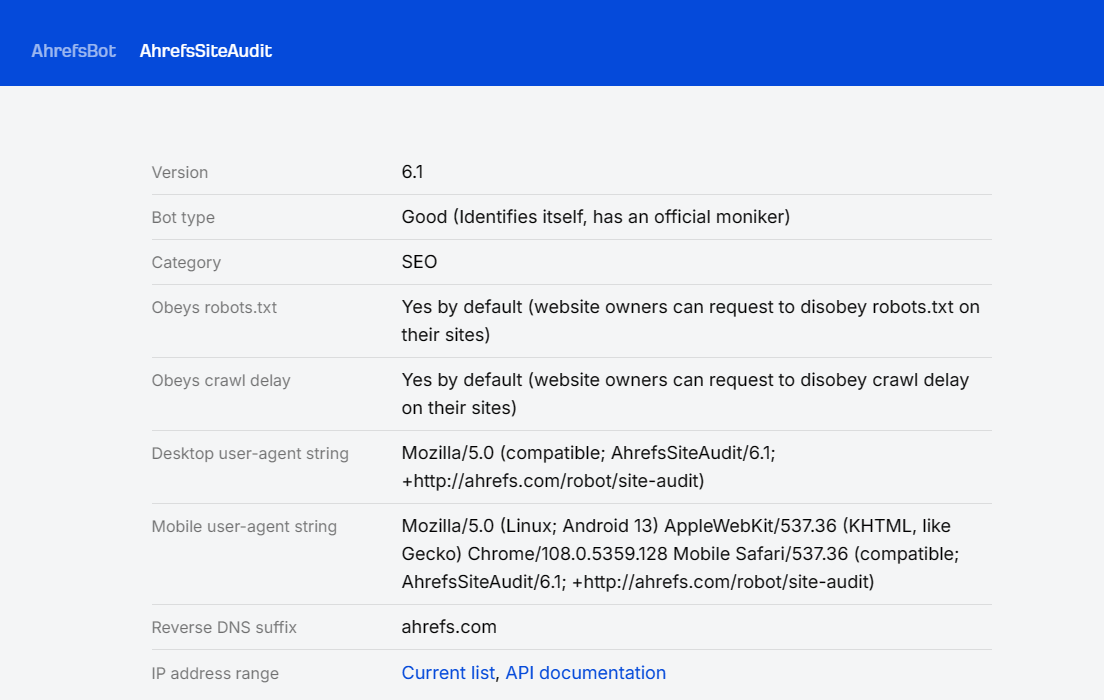Screen dimensions: 1104x700
Task: Click the mobile user-agent string value
Action: click(x=680, y=554)
